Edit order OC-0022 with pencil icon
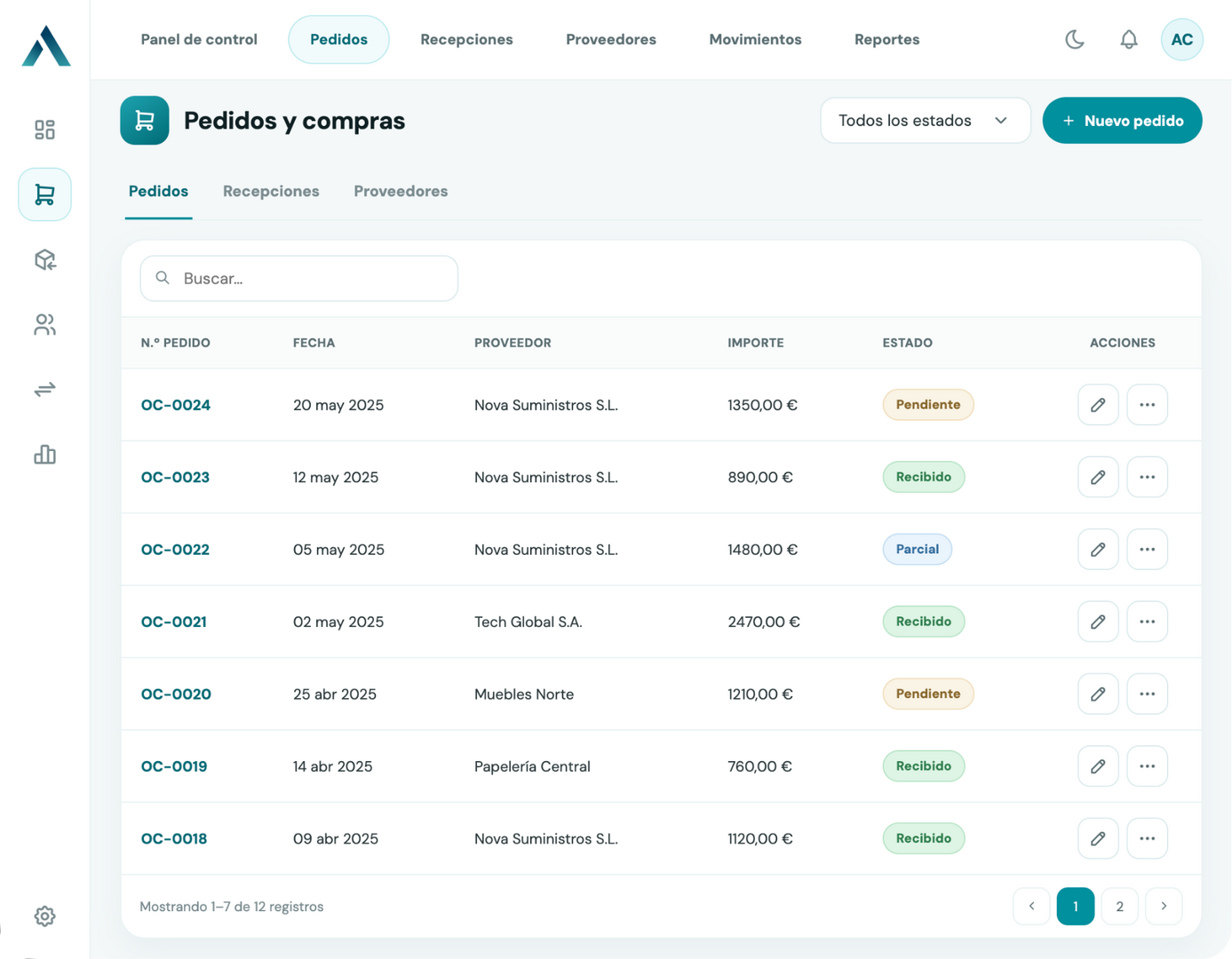This screenshot has width=1232, height=959. [x=1098, y=550]
